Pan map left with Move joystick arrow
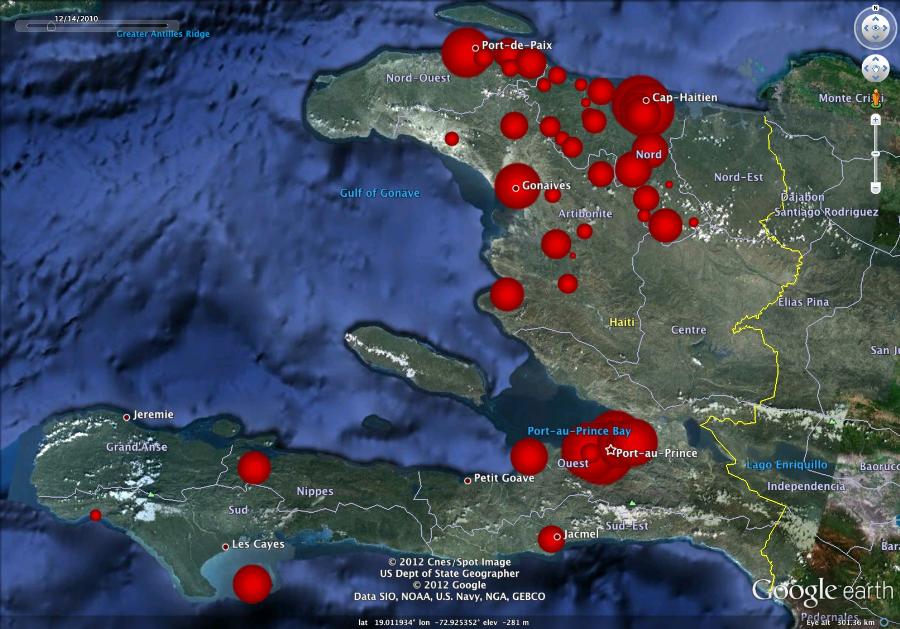The image size is (900, 629). coord(867,69)
